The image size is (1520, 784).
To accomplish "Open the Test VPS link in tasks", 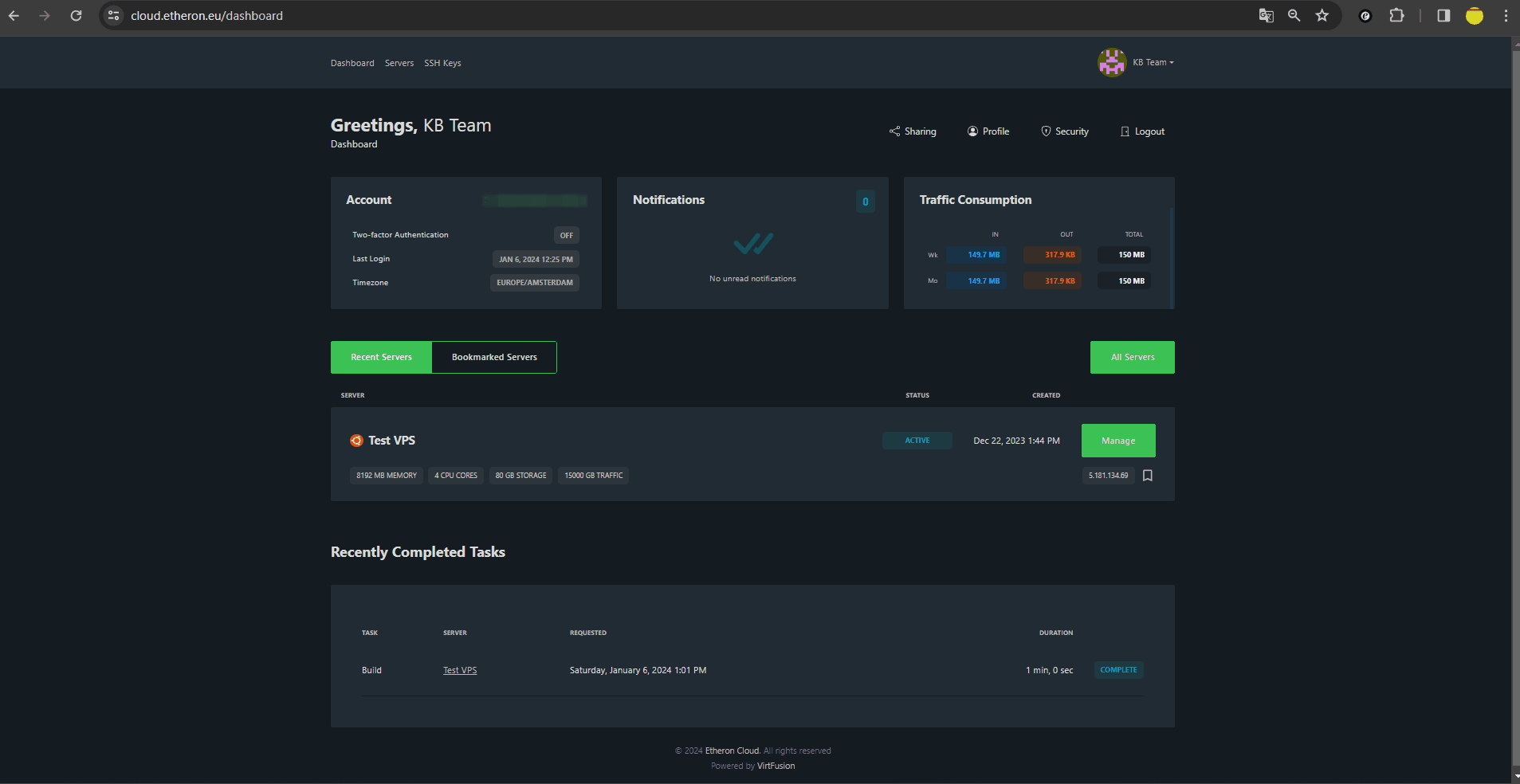I will 460,670.
